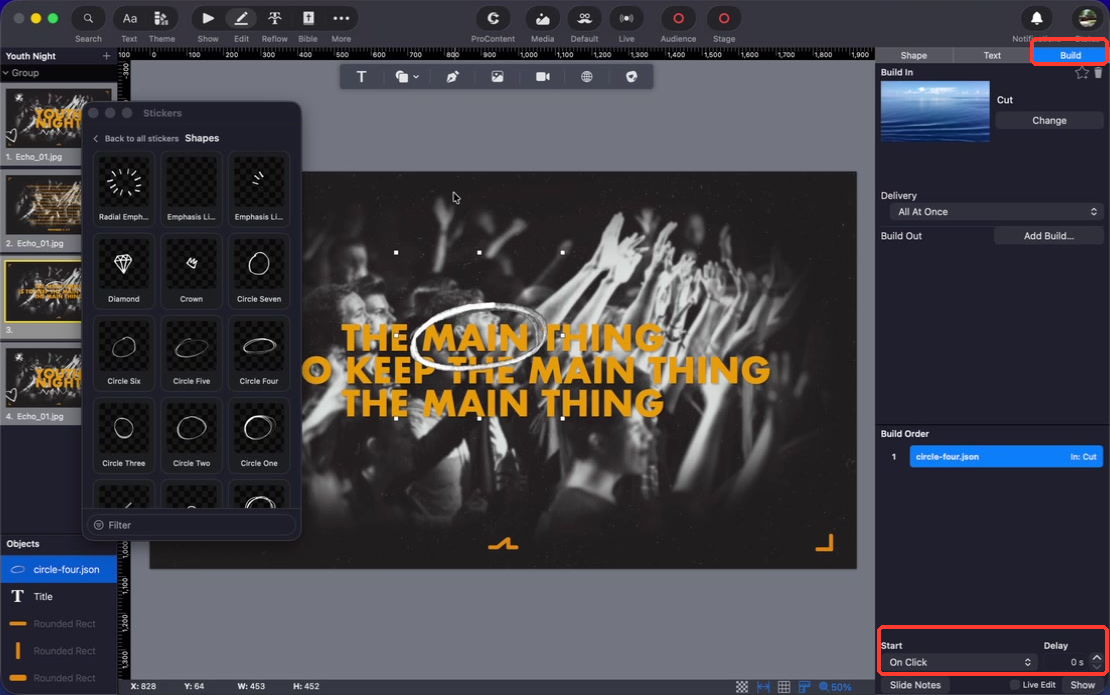Click the Change build-in transition button
Viewport: 1110px width, 695px height.
coord(1049,120)
